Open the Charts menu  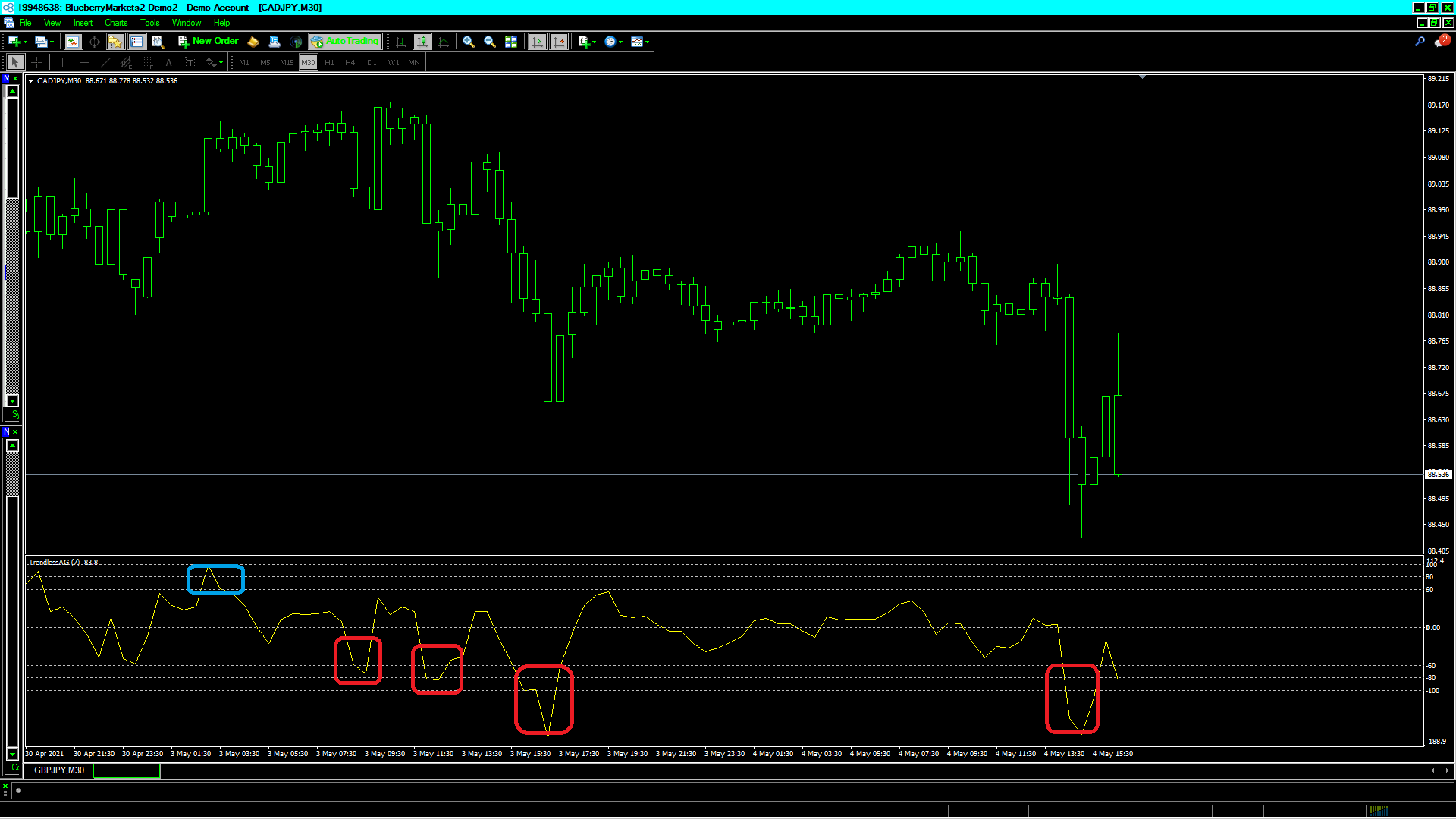(x=116, y=23)
